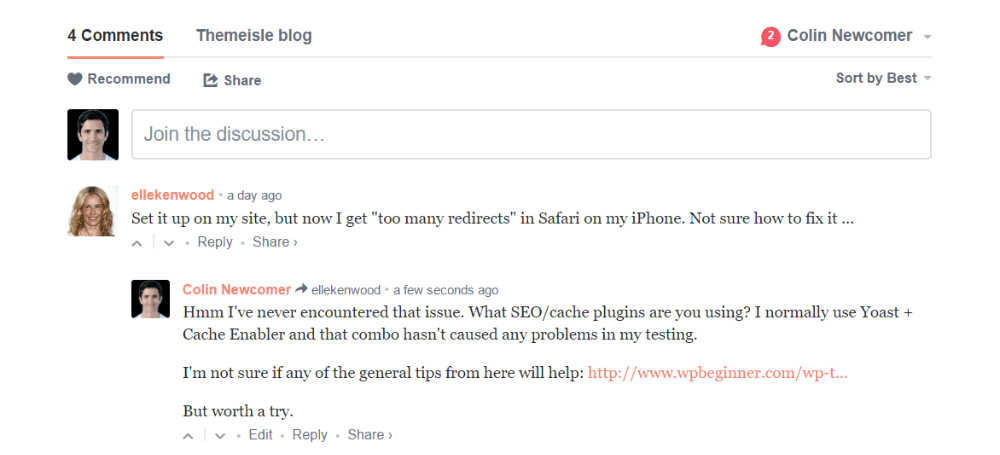The width and height of the screenshot is (1000, 455).
Task: Click the Share icon below the tabs
Action: pyautogui.click(x=210, y=80)
